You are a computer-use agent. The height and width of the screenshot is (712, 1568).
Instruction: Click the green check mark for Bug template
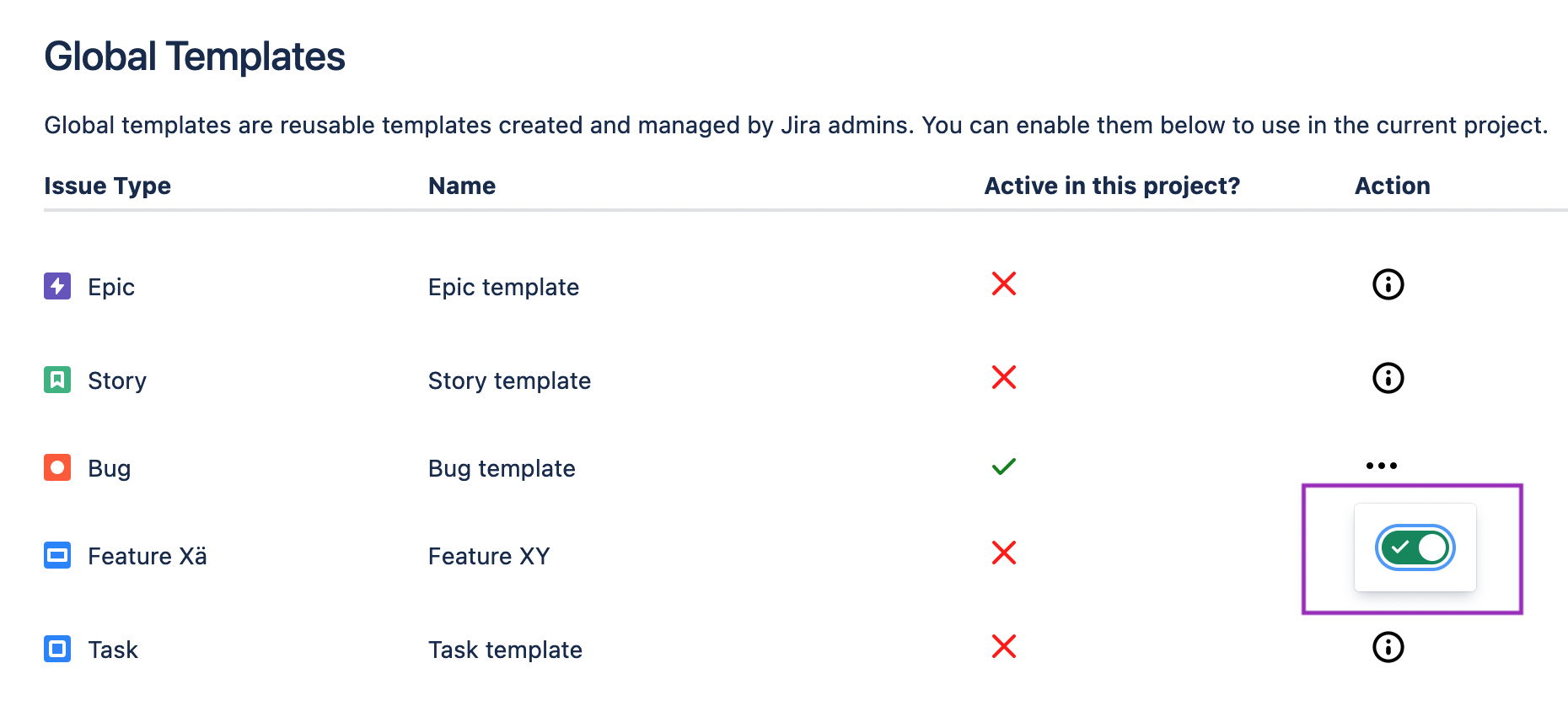tap(1005, 465)
